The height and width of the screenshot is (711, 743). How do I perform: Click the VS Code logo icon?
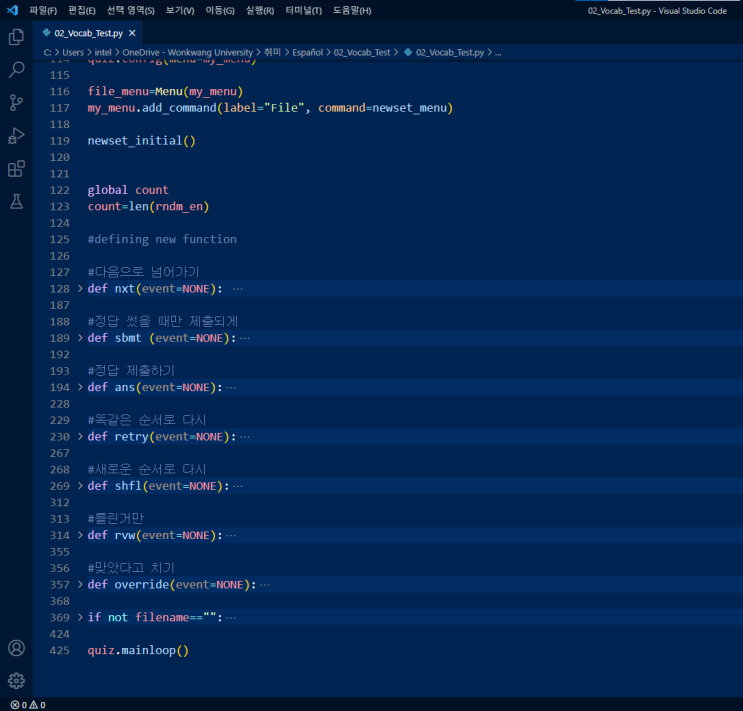(x=12, y=10)
